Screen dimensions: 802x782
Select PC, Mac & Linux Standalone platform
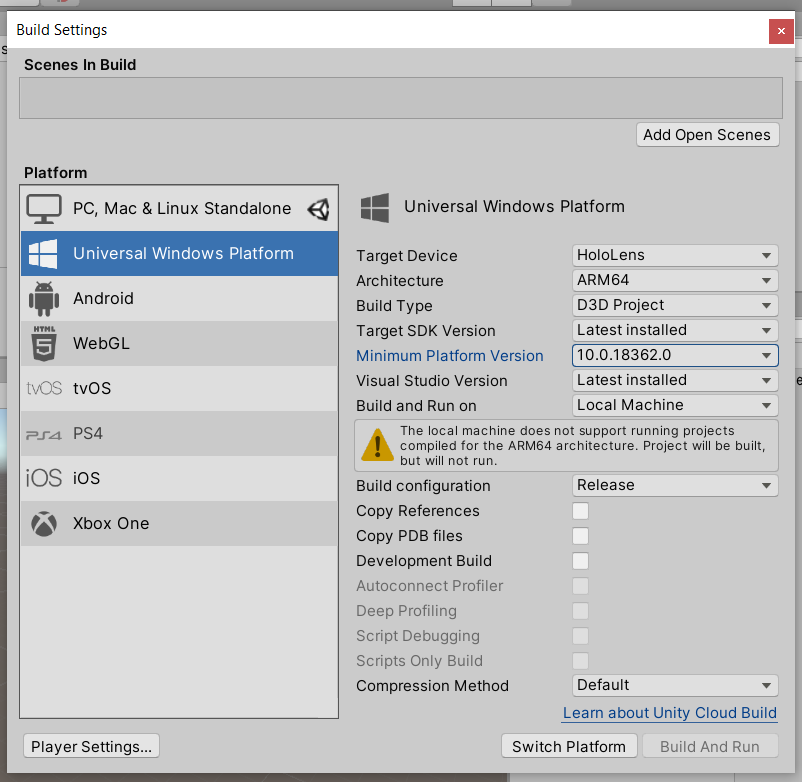(179, 209)
